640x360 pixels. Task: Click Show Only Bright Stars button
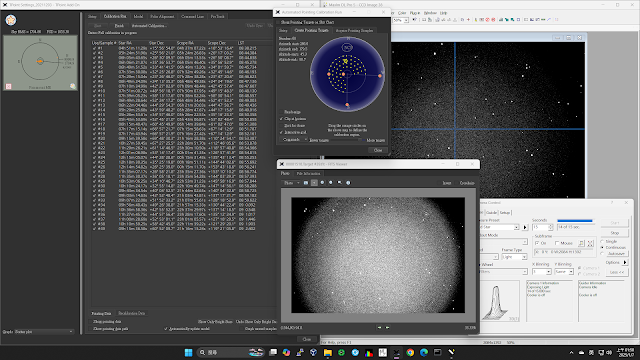click(x=215, y=322)
